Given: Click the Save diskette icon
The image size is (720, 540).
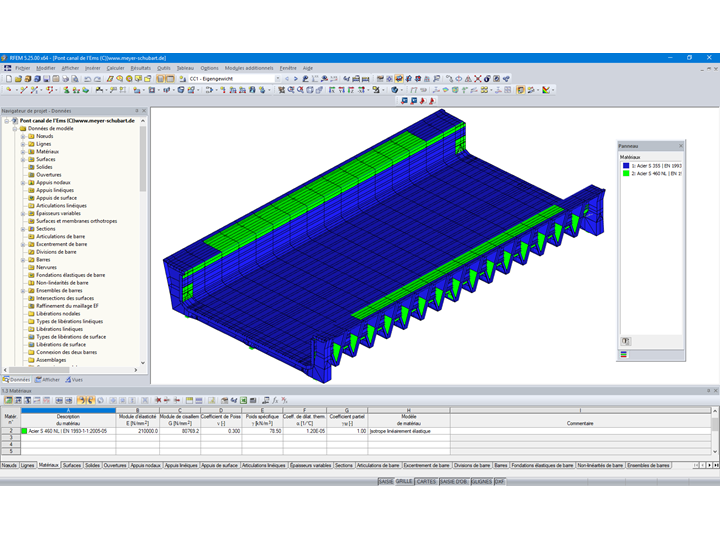Looking at the screenshot, I should point(46,79).
